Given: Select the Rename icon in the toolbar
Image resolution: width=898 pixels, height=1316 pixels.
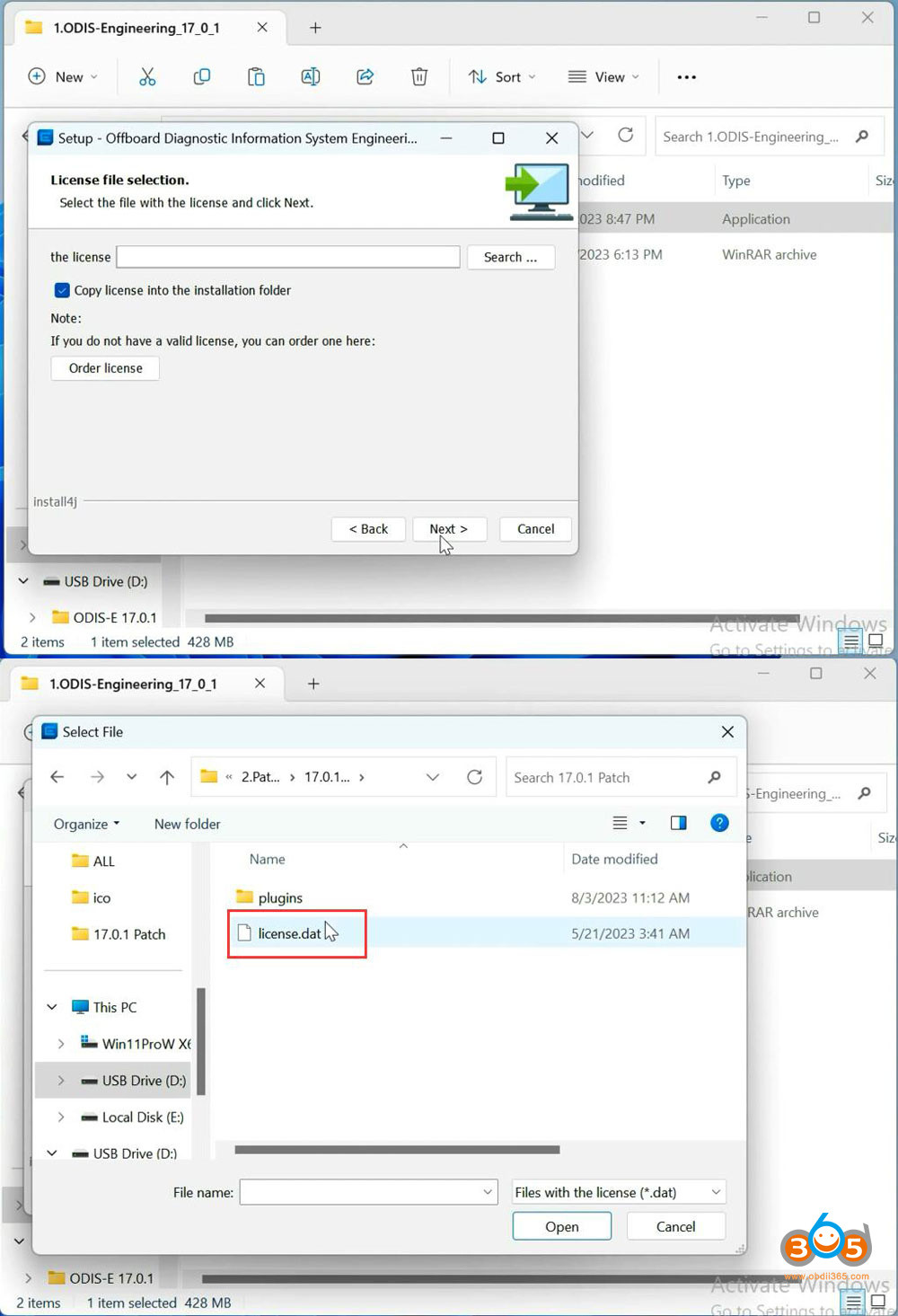Looking at the screenshot, I should (311, 76).
